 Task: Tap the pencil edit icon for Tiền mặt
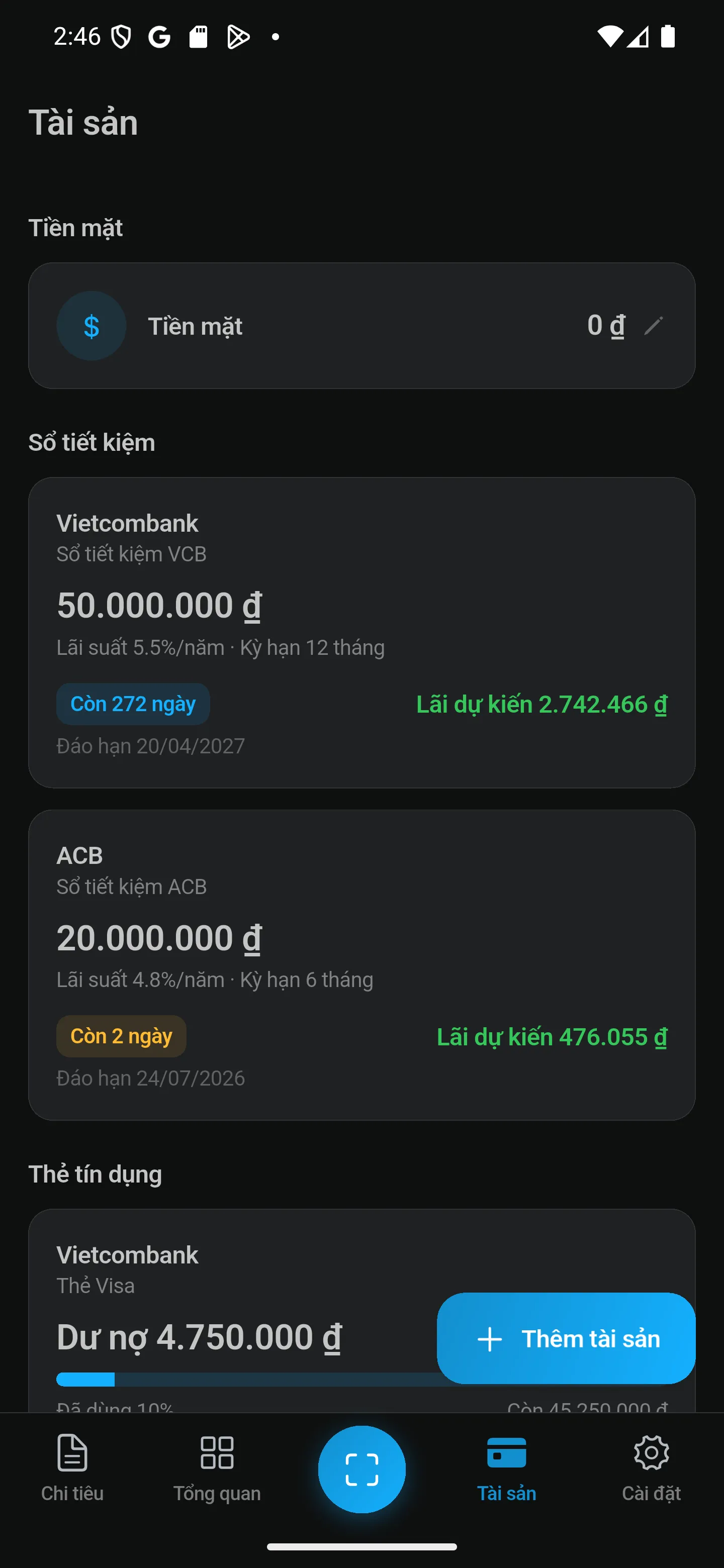(x=654, y=326)
